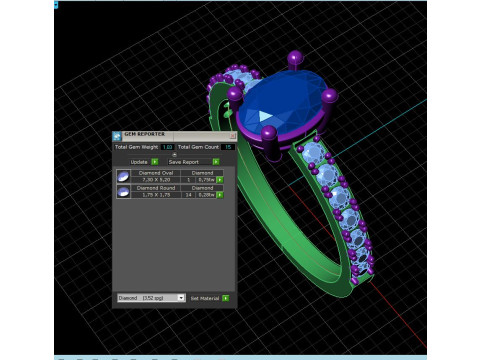
Task: Click the "Diamond Round" label
Action: coord(156,188)
